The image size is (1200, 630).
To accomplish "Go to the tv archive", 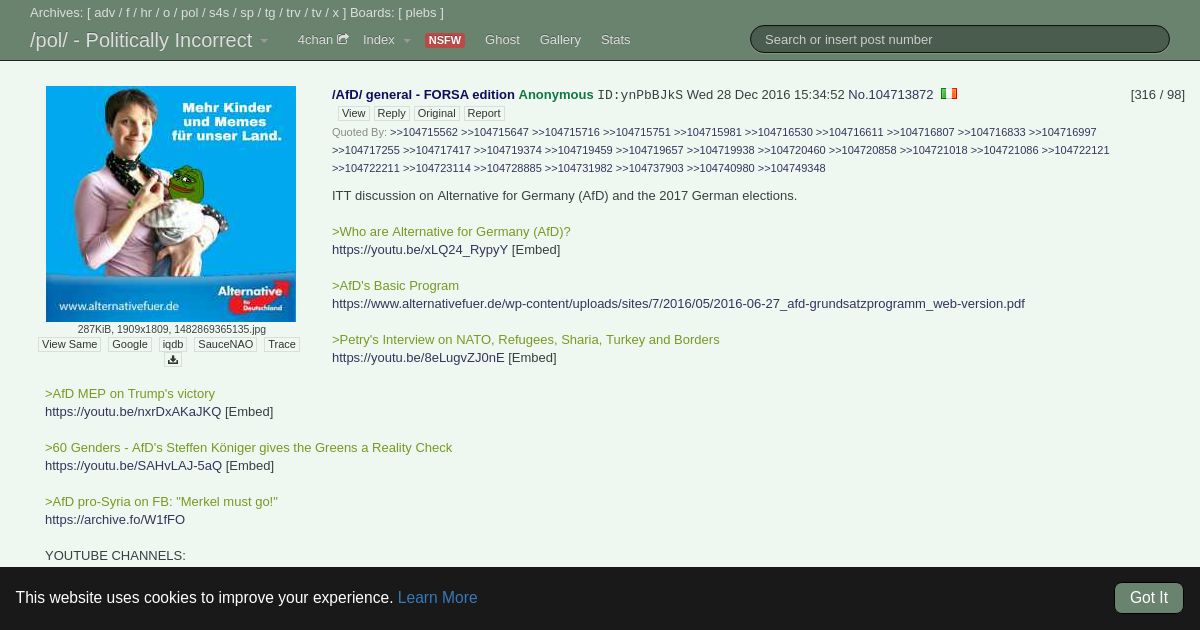I will pyautogui.click(x=316, y=13).
